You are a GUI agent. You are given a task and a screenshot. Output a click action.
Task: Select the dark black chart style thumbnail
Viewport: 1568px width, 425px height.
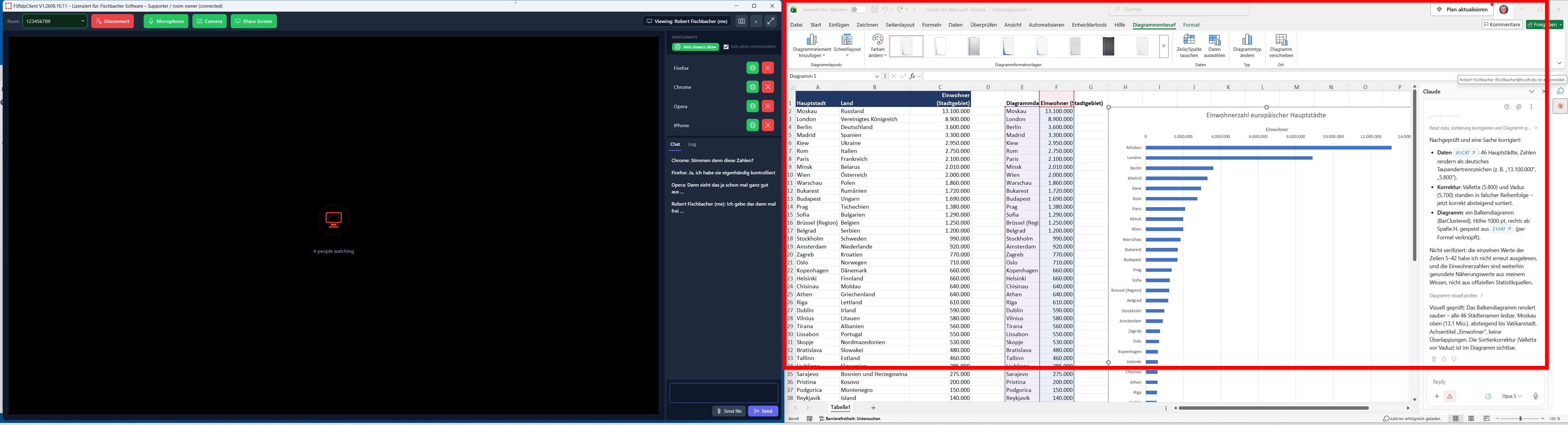click(x=1108, y=46)
